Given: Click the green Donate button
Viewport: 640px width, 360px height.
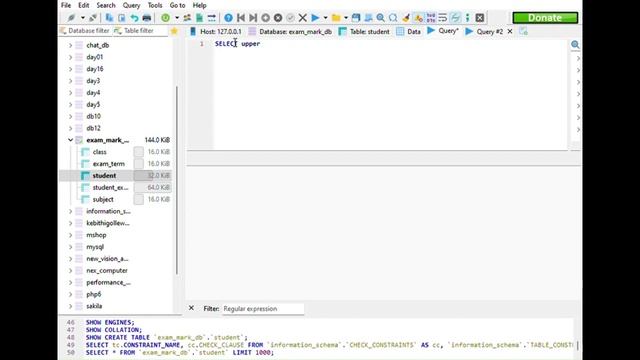Looking at the screenshot, I should click(545, 18).
